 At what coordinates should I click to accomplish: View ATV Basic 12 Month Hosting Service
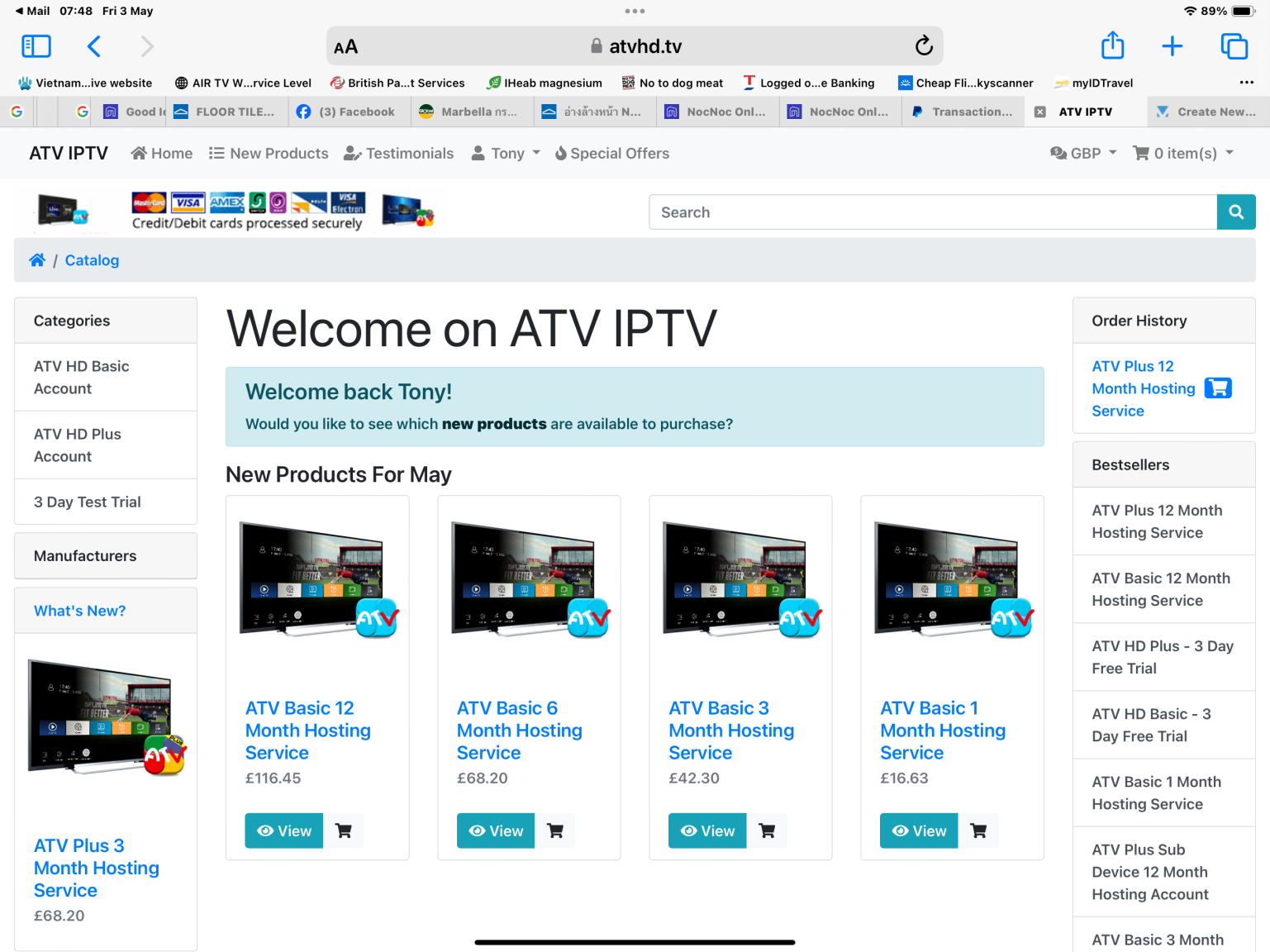click(284, 831)
